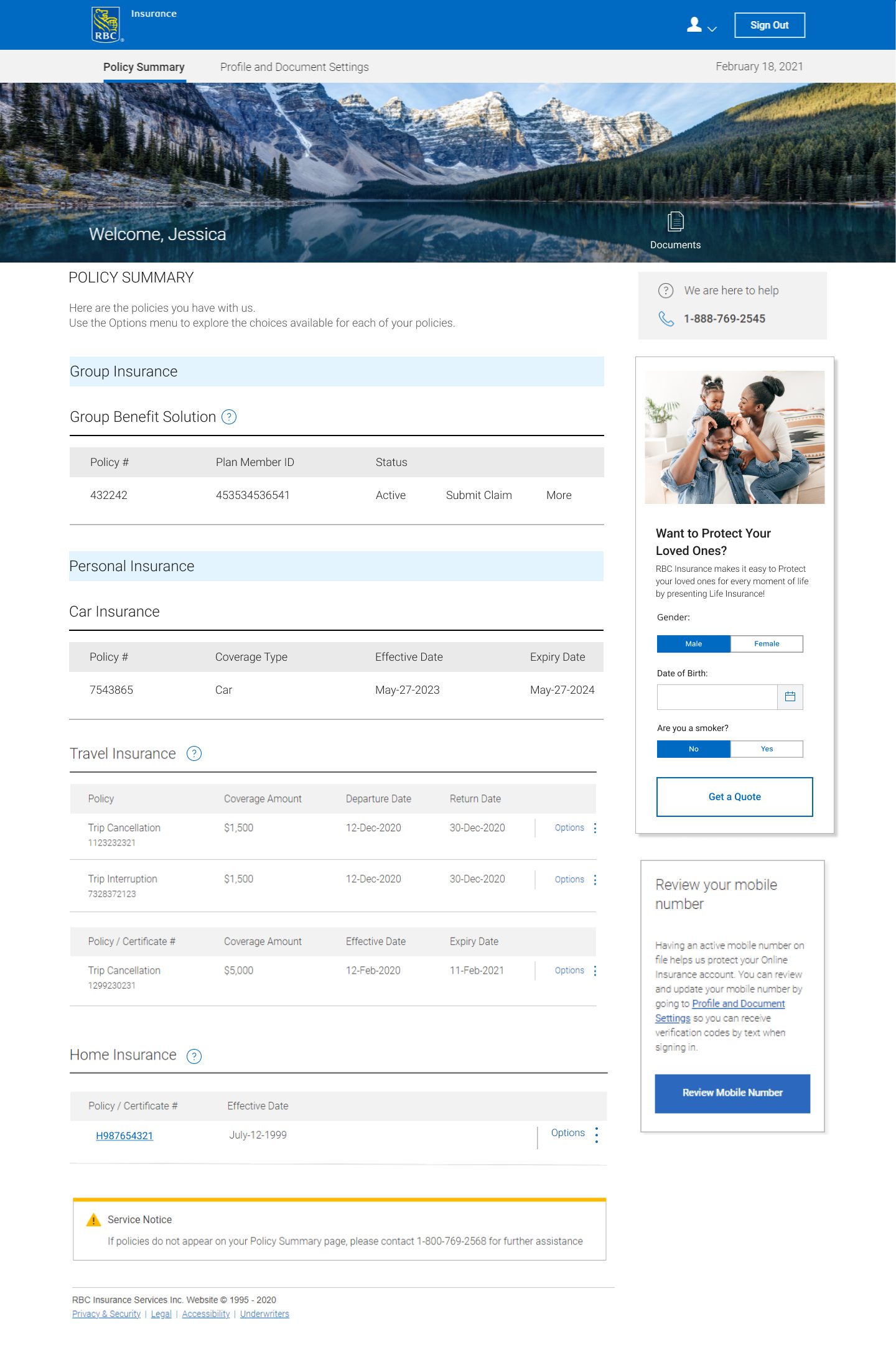Submit Claim for group policy 432242

coord(479,495)
